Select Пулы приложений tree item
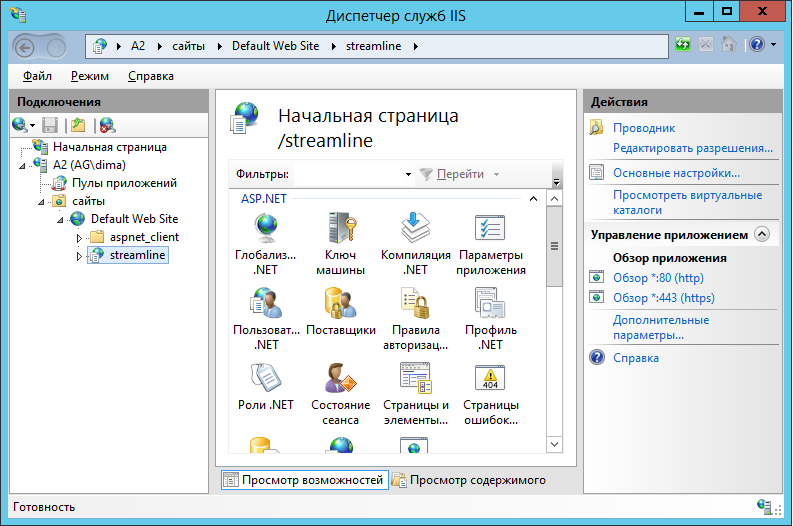The height and width of the screenshot is (526, 793). (x=124, y=183)
